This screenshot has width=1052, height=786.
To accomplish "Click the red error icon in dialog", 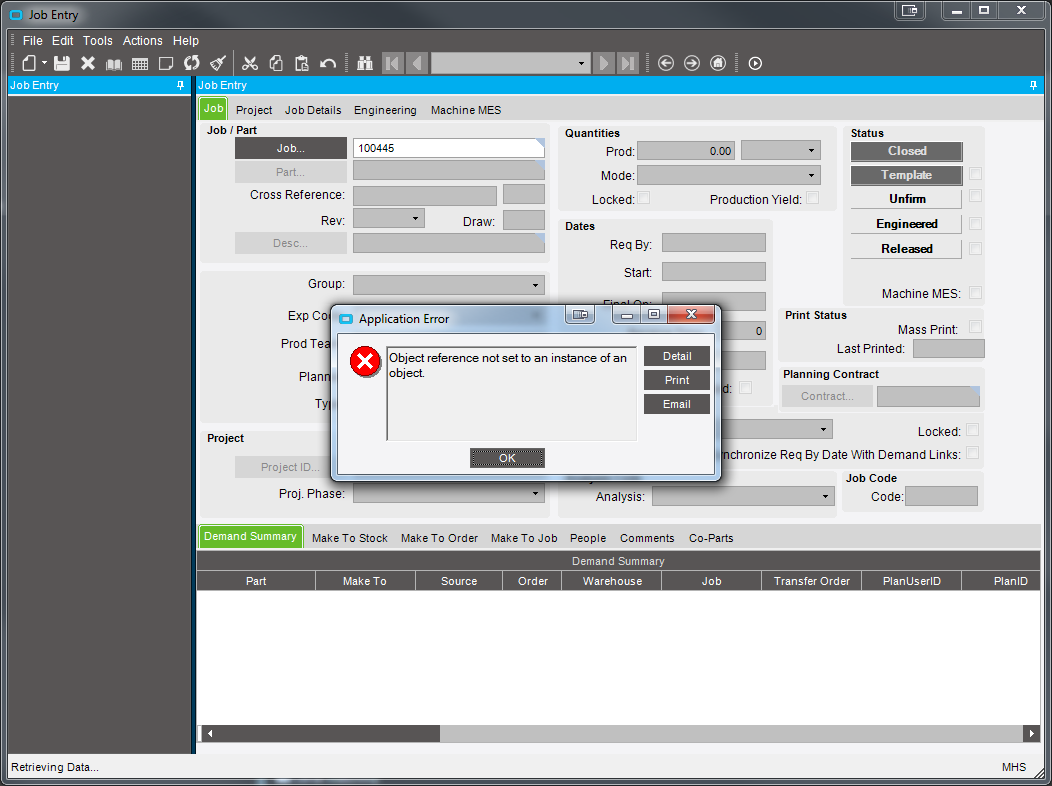I will [x=365, y=362].
